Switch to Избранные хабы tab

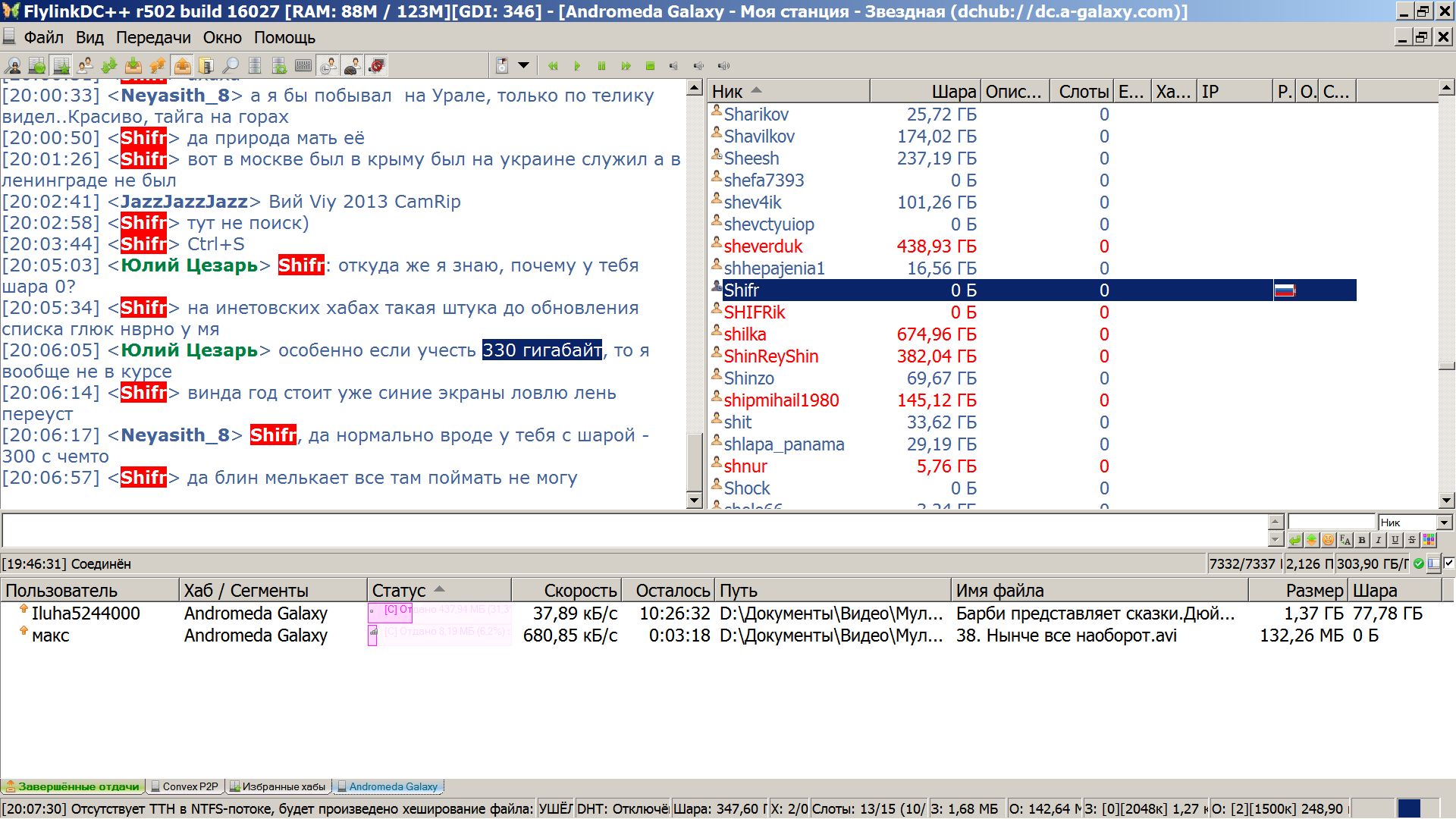[278, 786]
